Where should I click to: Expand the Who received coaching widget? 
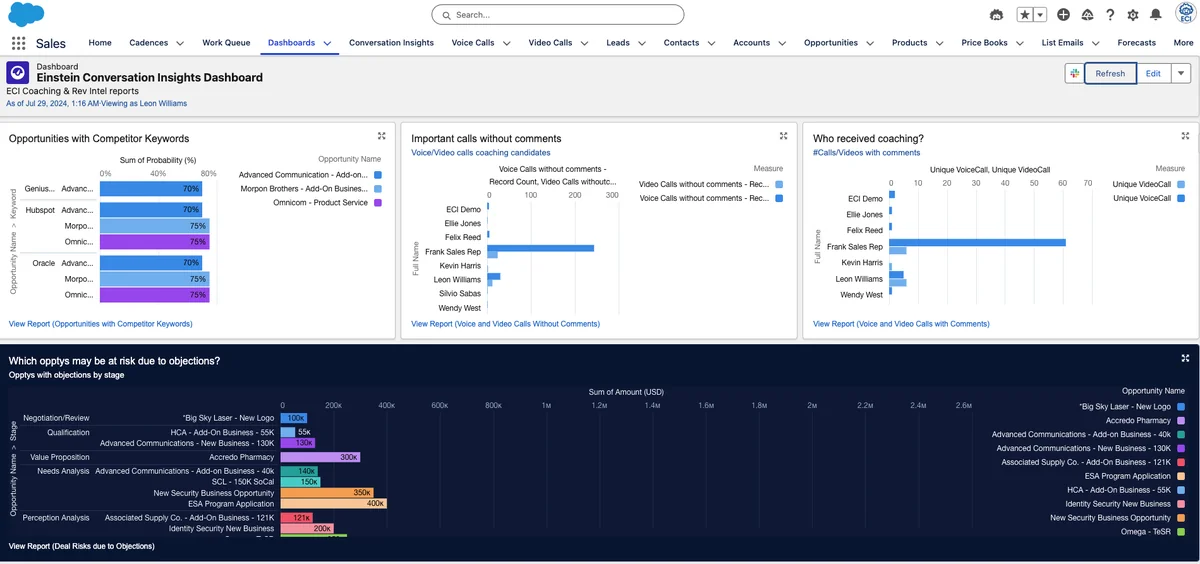(1185, 136)
